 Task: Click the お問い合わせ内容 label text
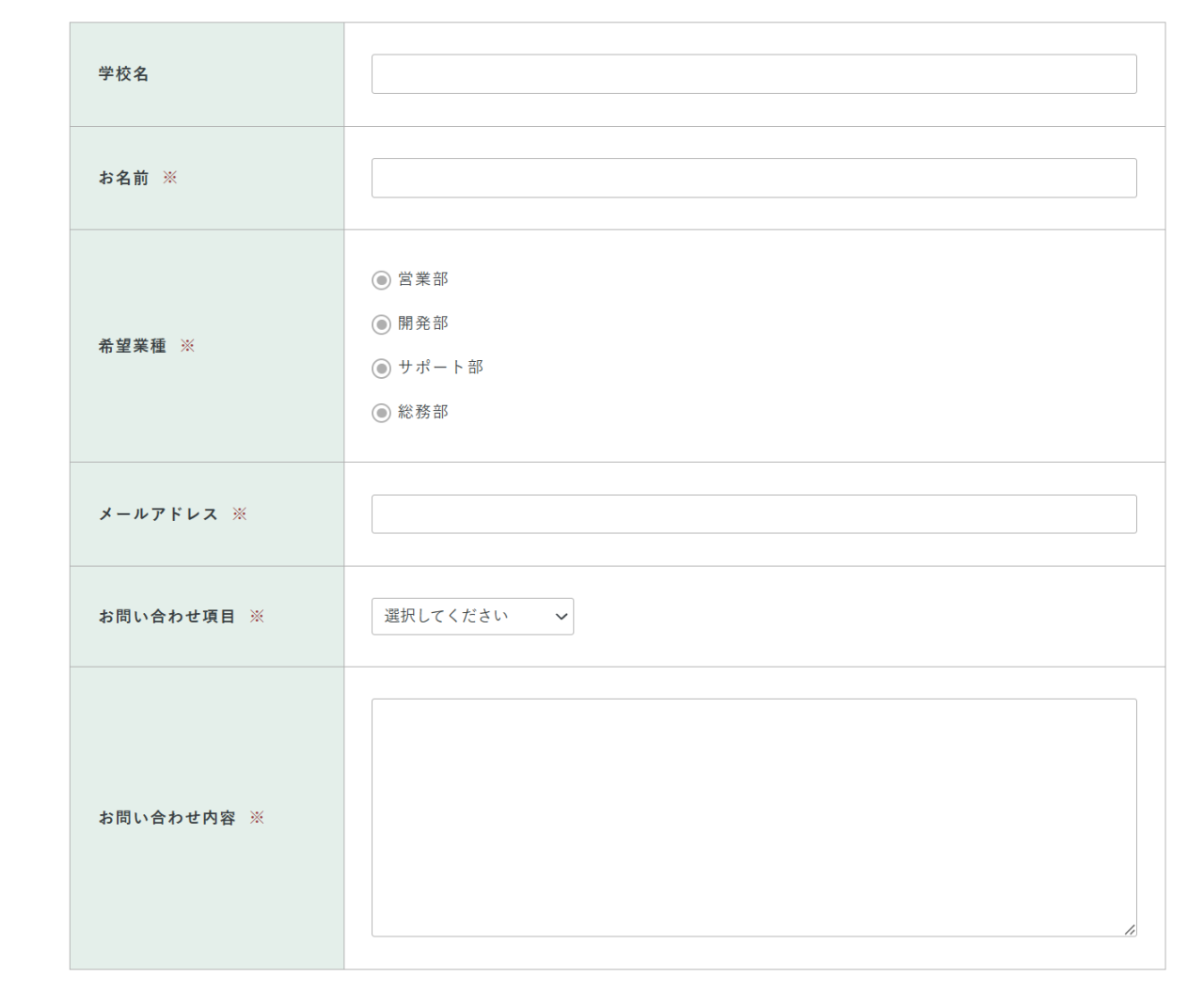166,818
